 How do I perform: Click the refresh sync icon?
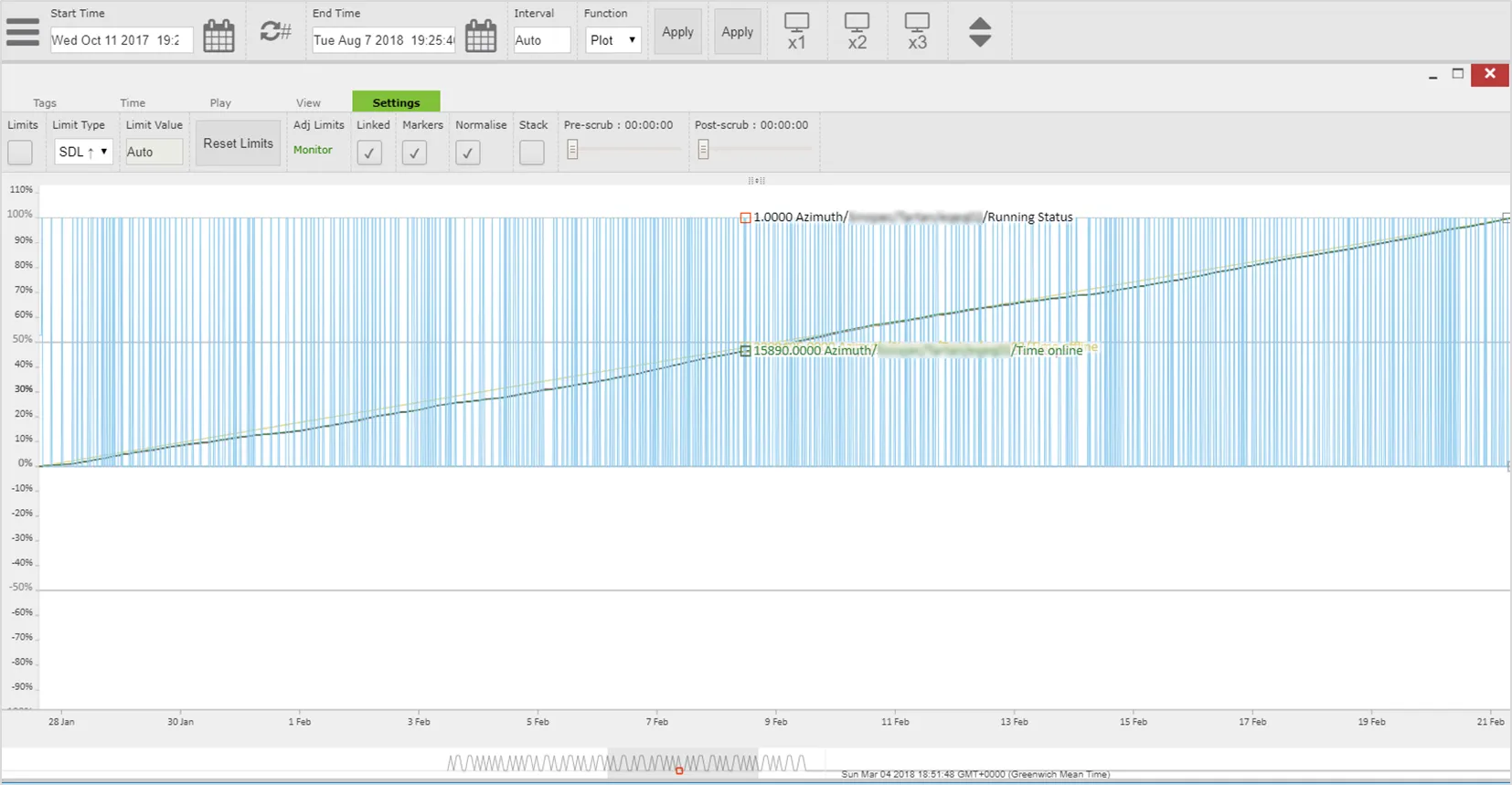pyautogui.click(x=274, y=32)
